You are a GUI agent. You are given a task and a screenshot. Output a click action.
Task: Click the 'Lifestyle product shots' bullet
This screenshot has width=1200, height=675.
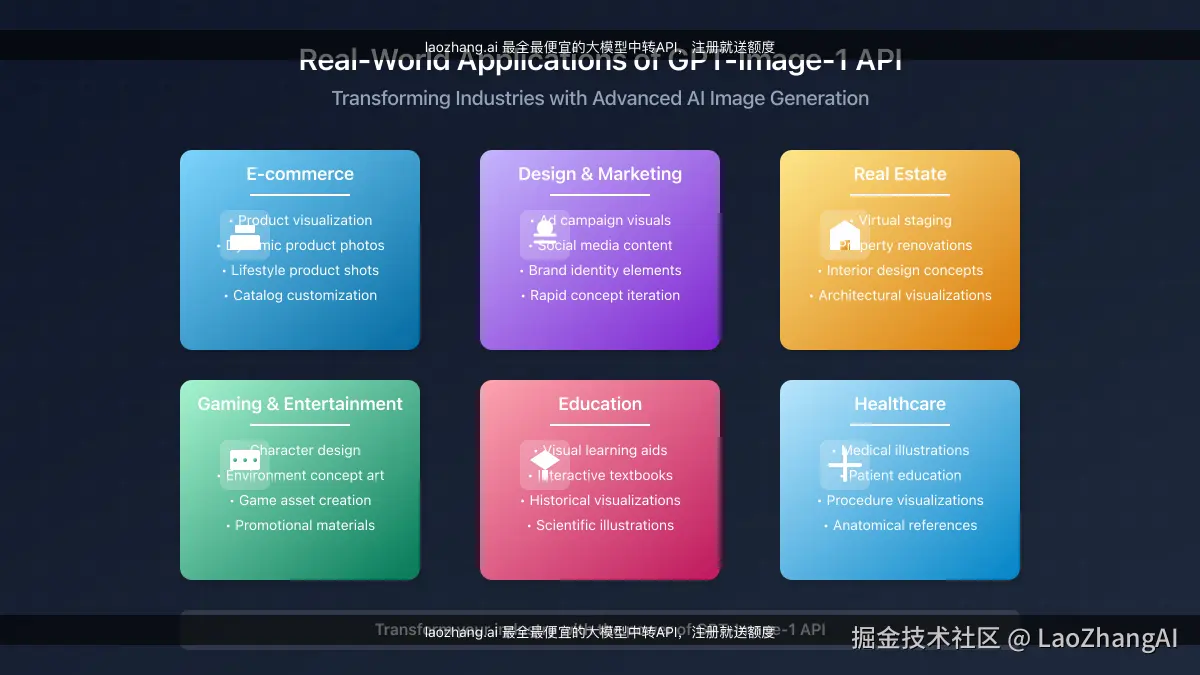pos(300,270)
